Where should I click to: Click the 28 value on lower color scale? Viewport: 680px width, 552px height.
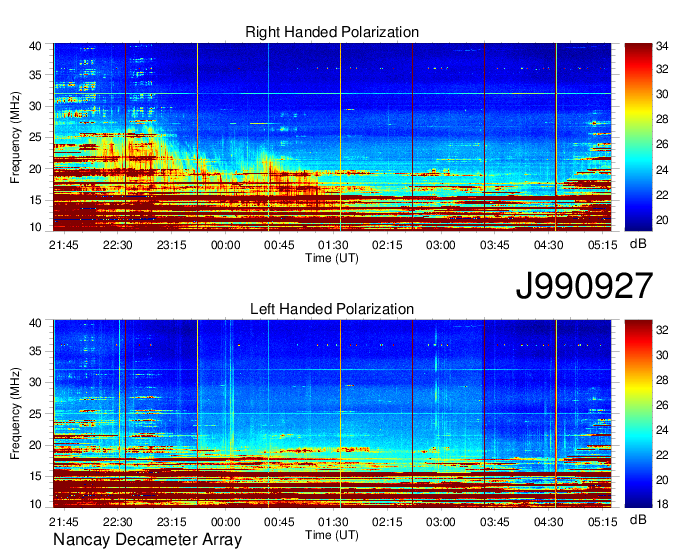(x=662, y=380)
